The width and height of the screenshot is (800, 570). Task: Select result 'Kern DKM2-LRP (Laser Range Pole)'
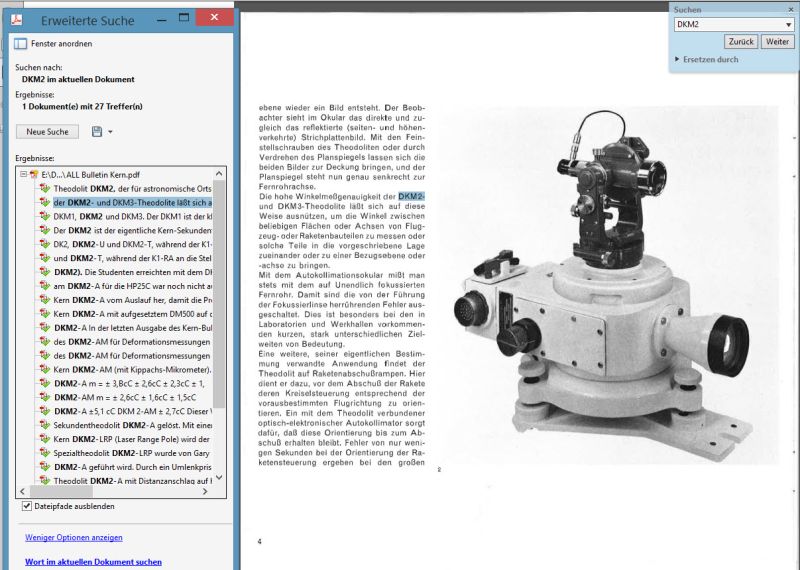point(133,439)
